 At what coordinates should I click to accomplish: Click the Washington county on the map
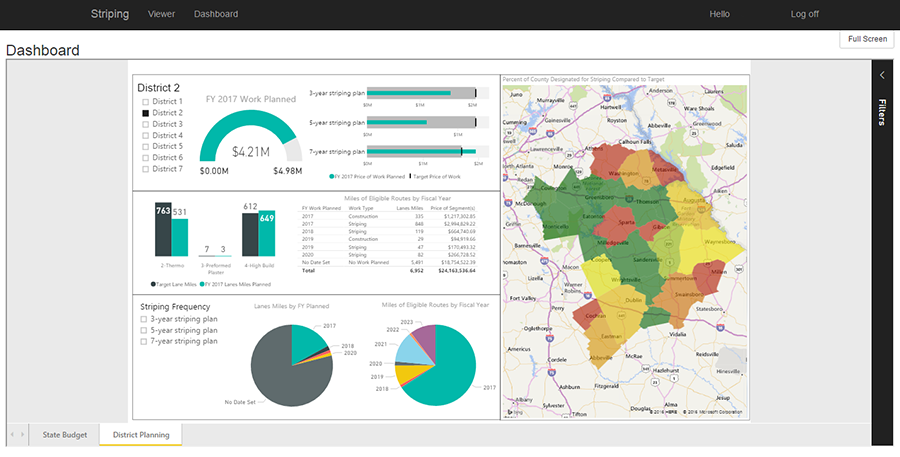coord(614,164)
